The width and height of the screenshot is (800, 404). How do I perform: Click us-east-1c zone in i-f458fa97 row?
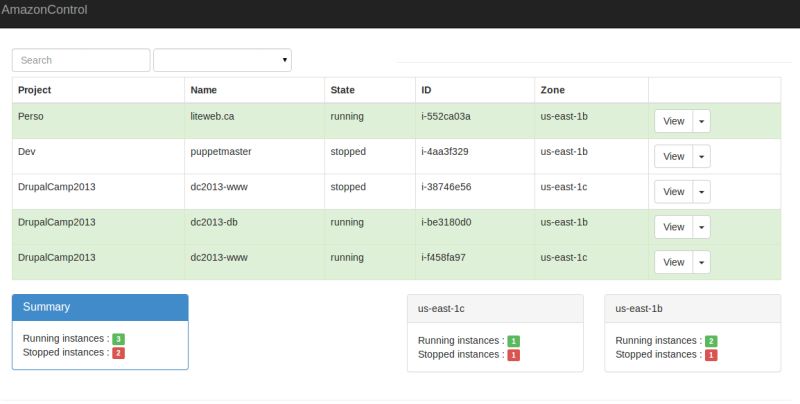(564, 257)
